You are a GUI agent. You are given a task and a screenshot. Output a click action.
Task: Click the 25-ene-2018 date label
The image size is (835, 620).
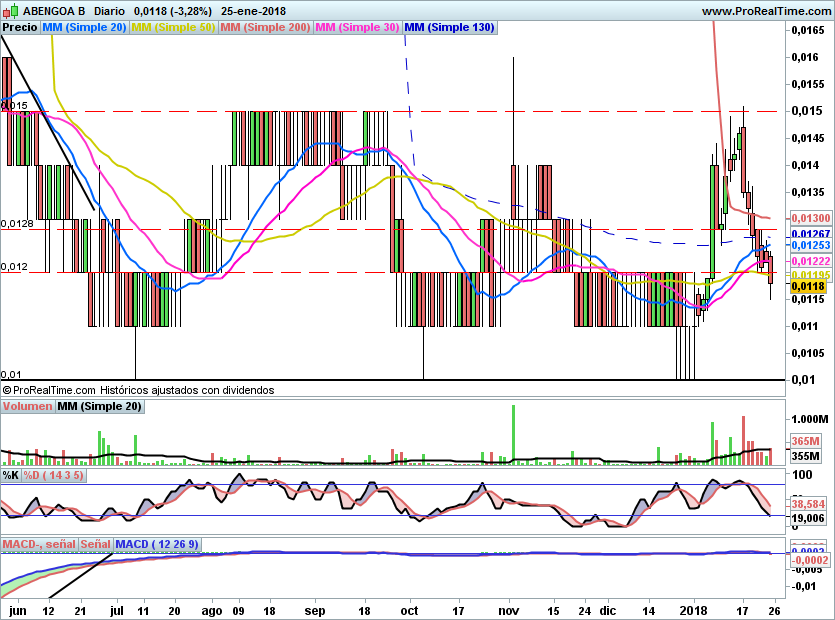coord(254,11)
